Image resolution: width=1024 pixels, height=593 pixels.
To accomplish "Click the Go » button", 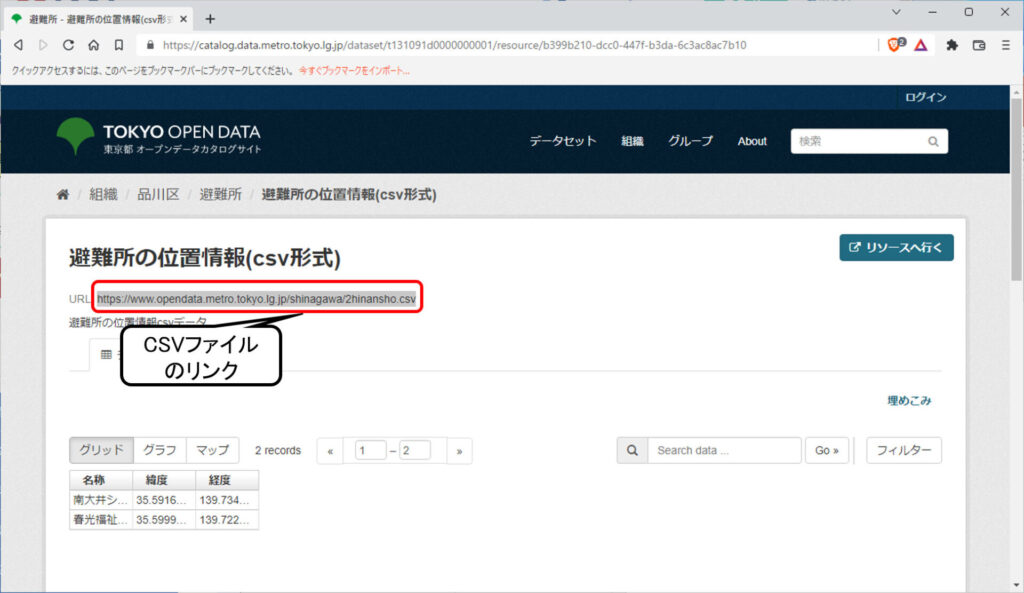I will tap(827, 450).
